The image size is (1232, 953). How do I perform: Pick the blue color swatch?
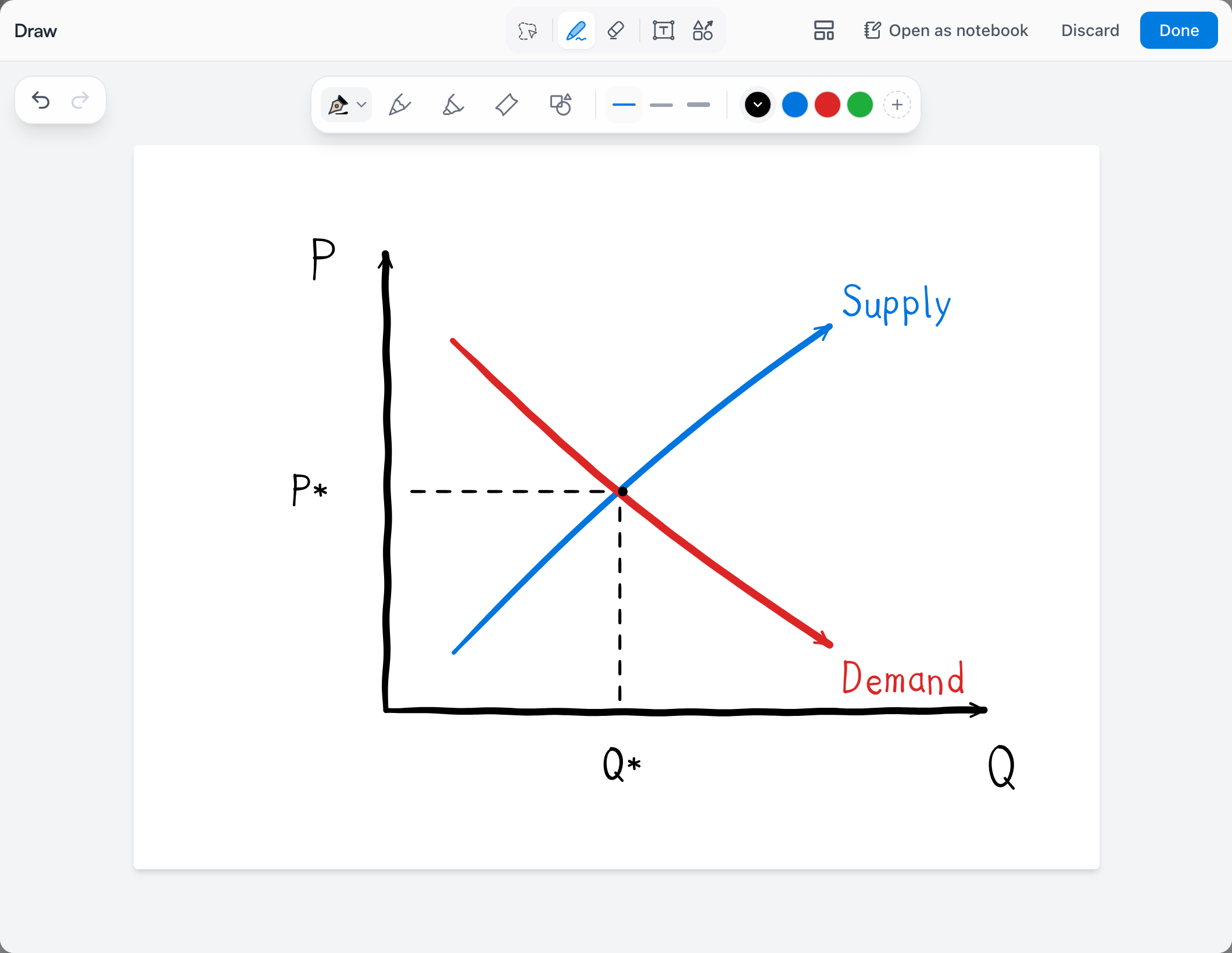click(x=795, y=105)
